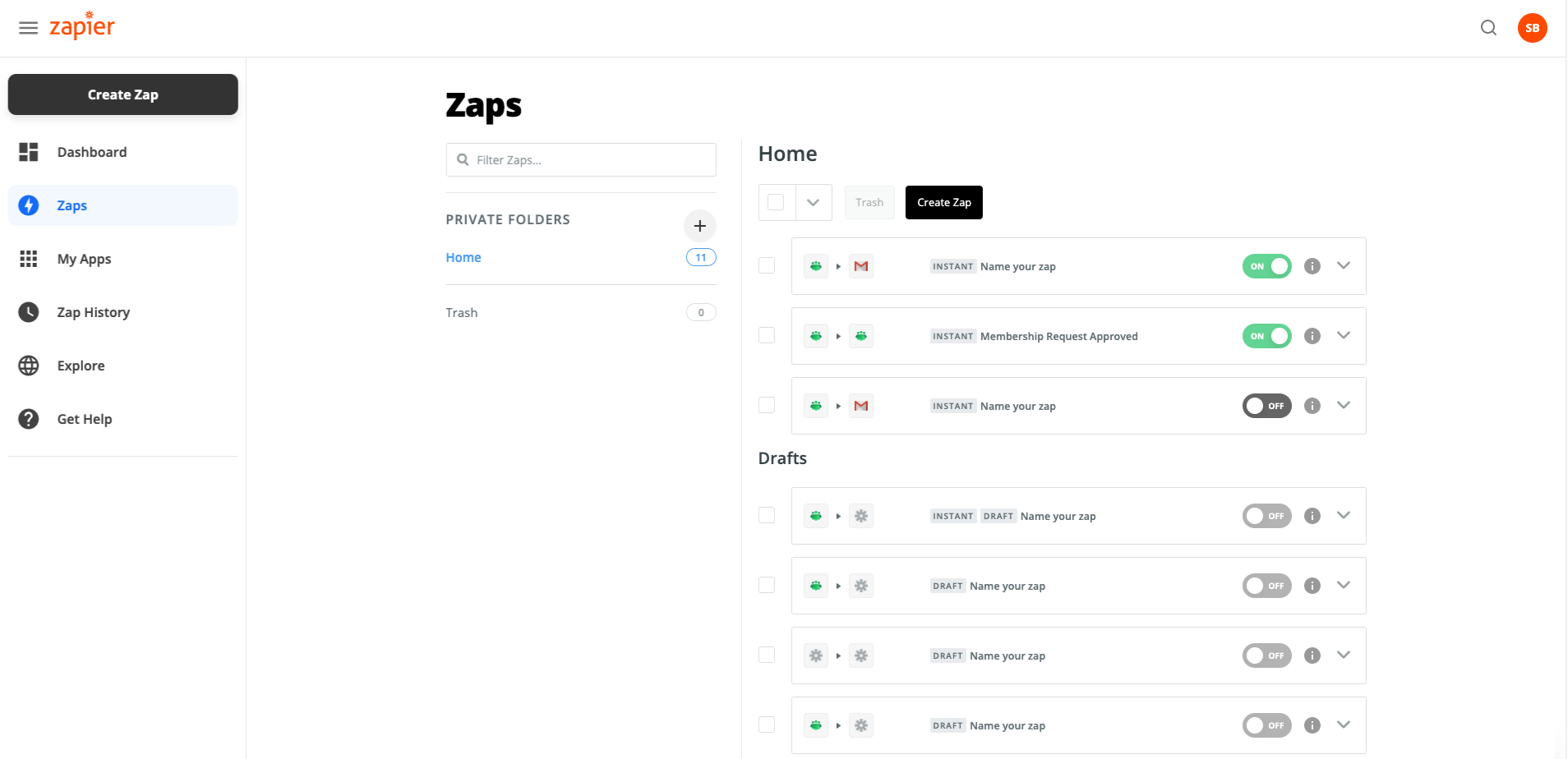Click the Gmail icon in the third zap
Screen dimensions: 1568x759
(860, 405)
